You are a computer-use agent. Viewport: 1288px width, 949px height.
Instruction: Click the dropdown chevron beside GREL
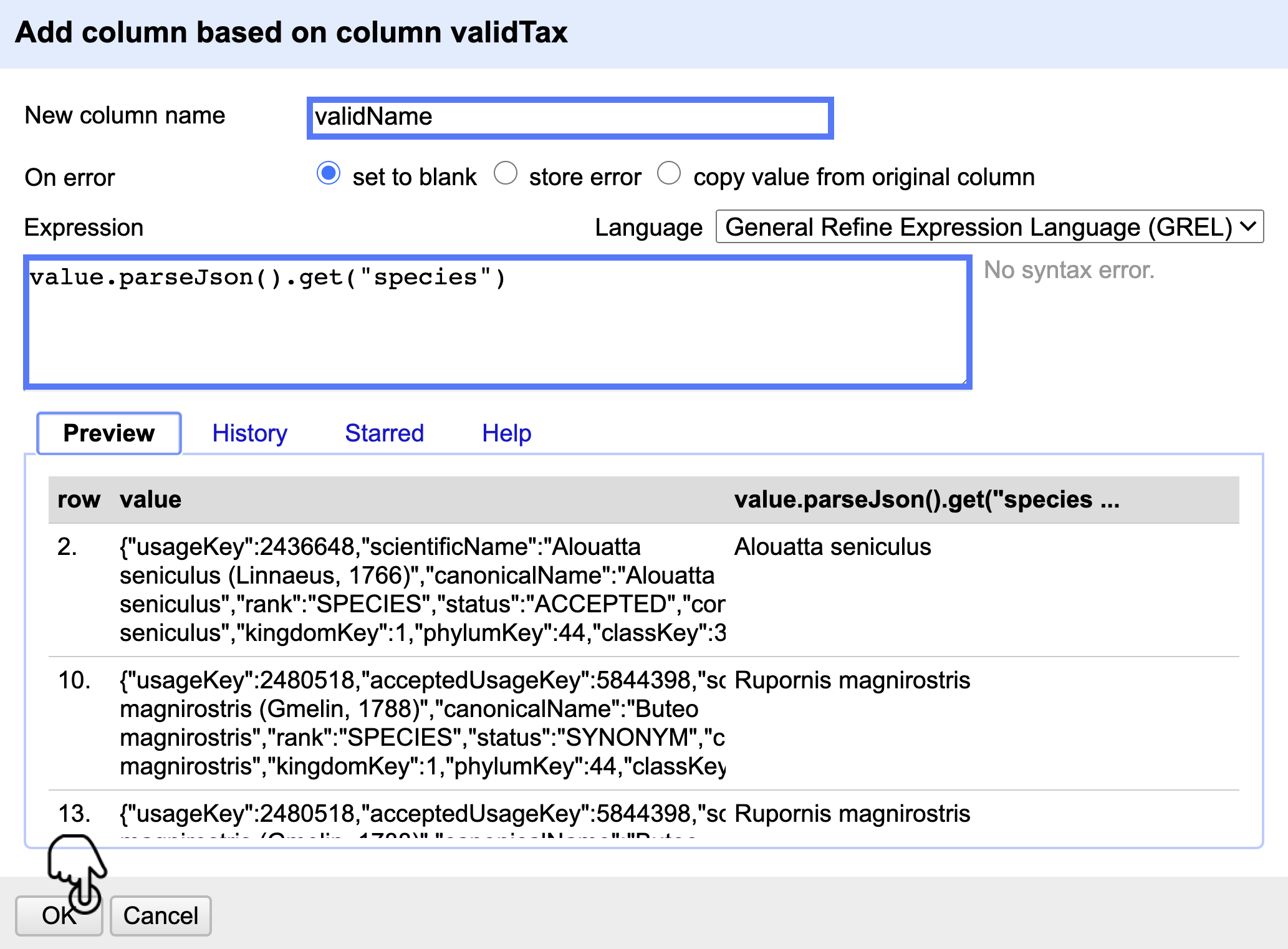coord(1247,226)
